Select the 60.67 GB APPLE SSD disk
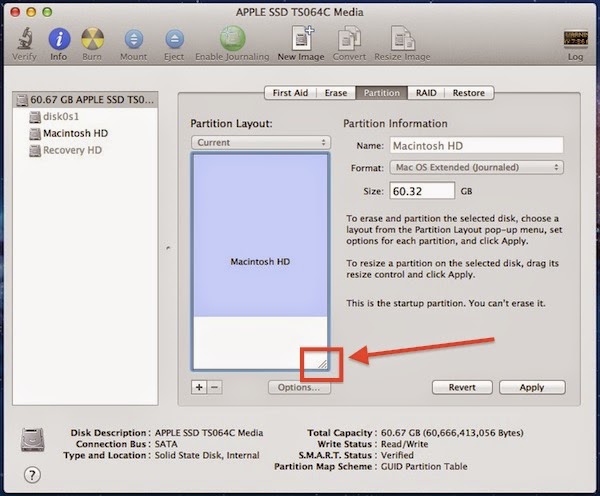The image size is (600, 496). (85, 100)
